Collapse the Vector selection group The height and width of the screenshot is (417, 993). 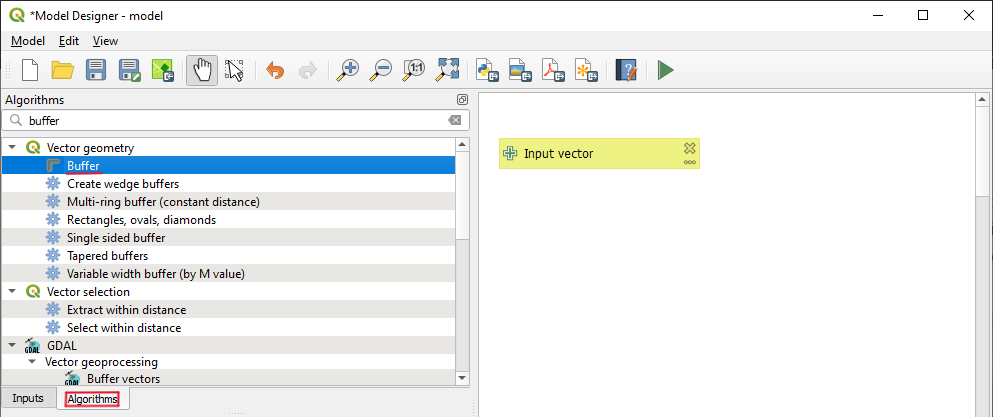pyautogui.click(x=11, y=292)
